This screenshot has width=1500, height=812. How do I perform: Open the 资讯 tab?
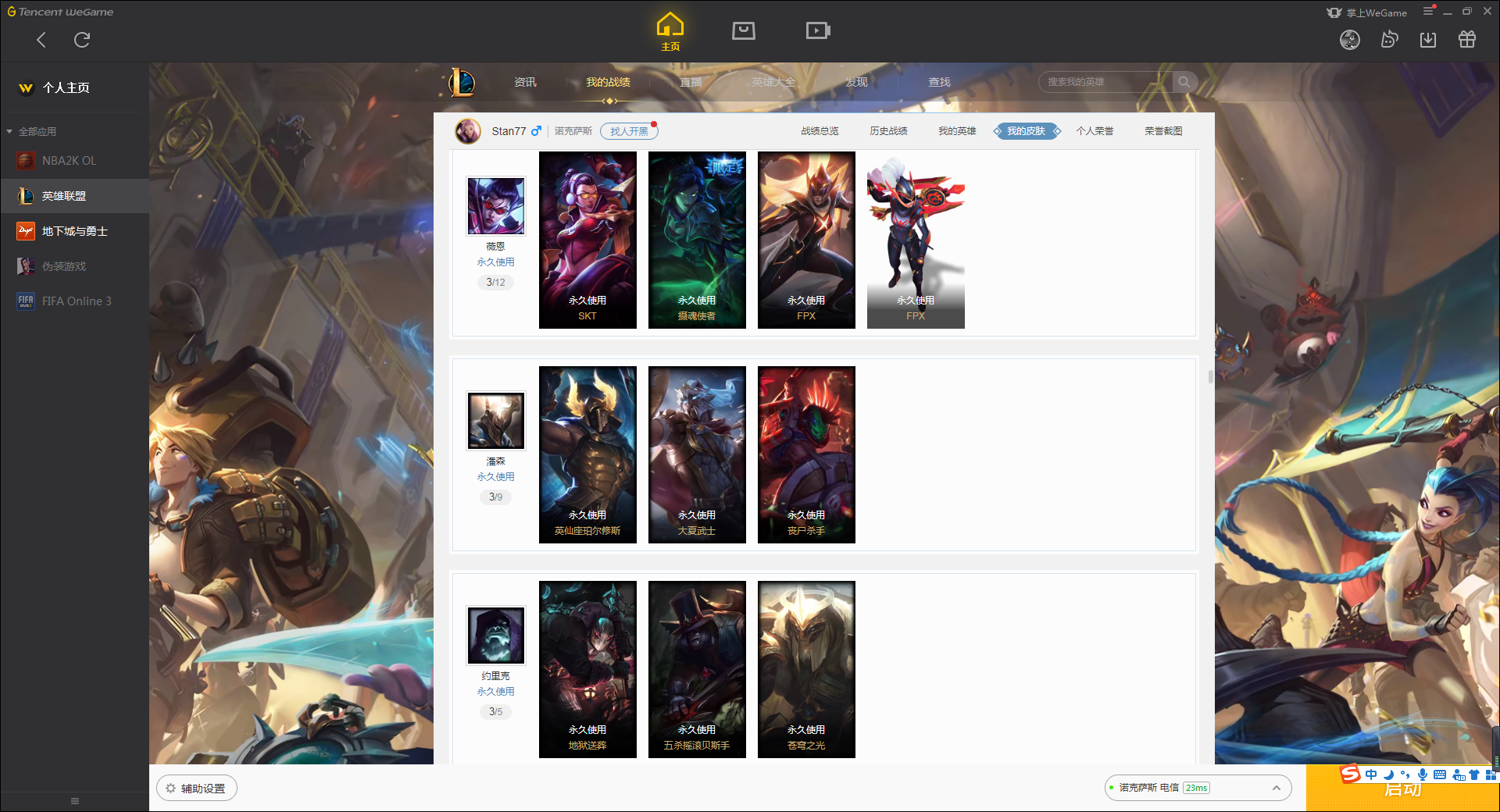[526, 82]
